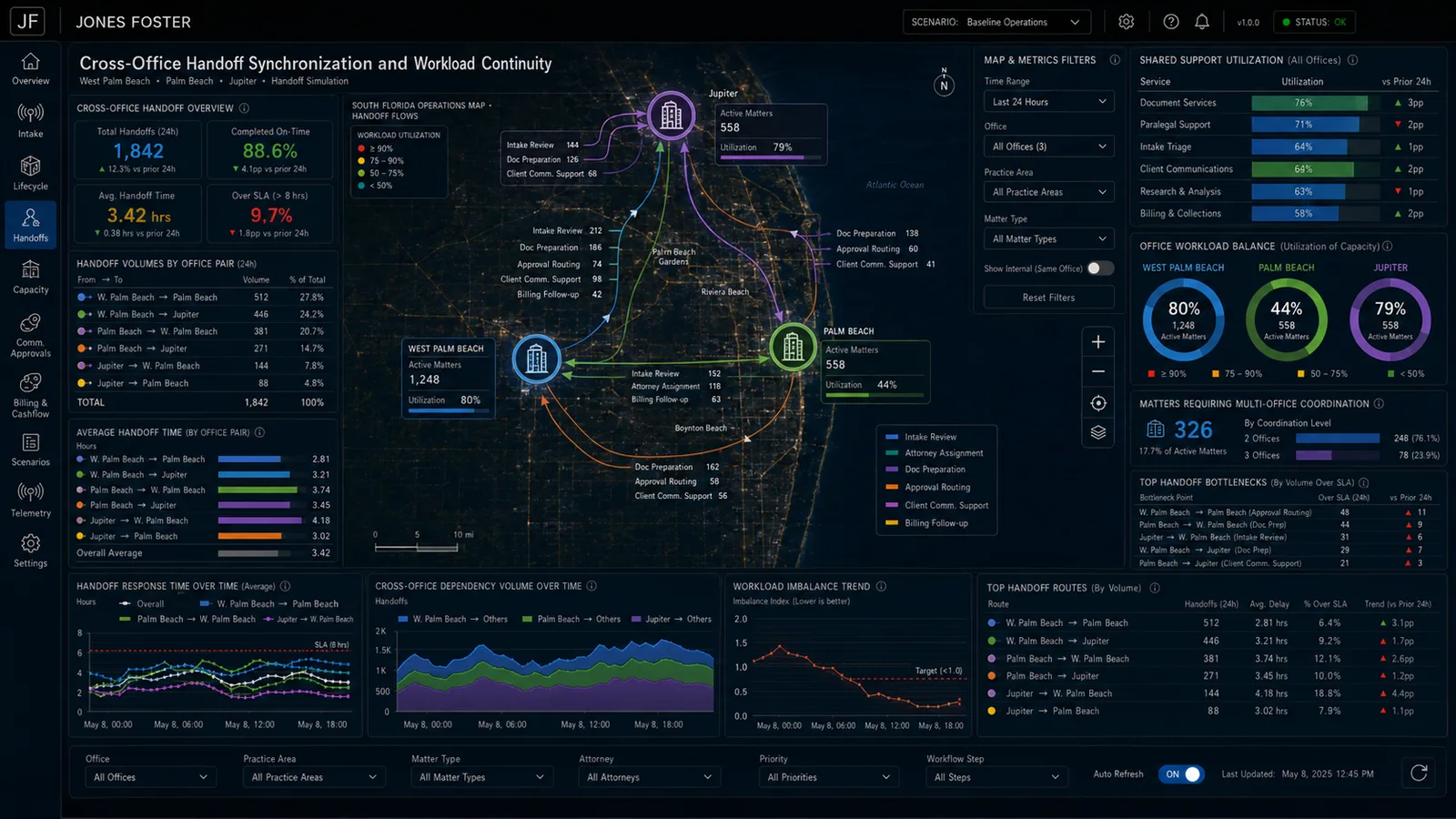Open the Capacity sidebar section
This screenshot has width=1456, height=819.
pos(30,278)
